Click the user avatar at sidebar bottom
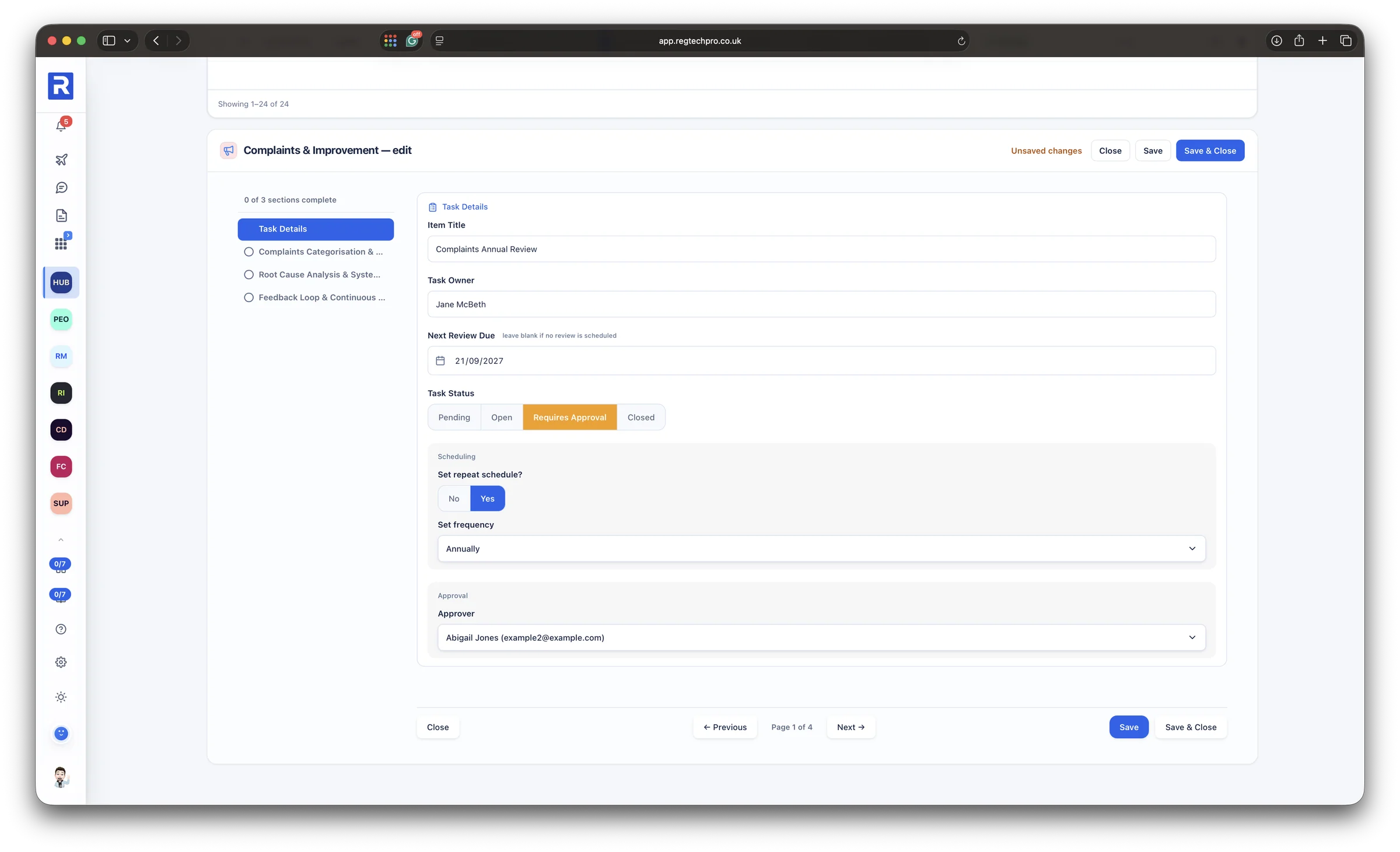The height and width of the screenshot is (852, 1400). [x=61, y=777]
